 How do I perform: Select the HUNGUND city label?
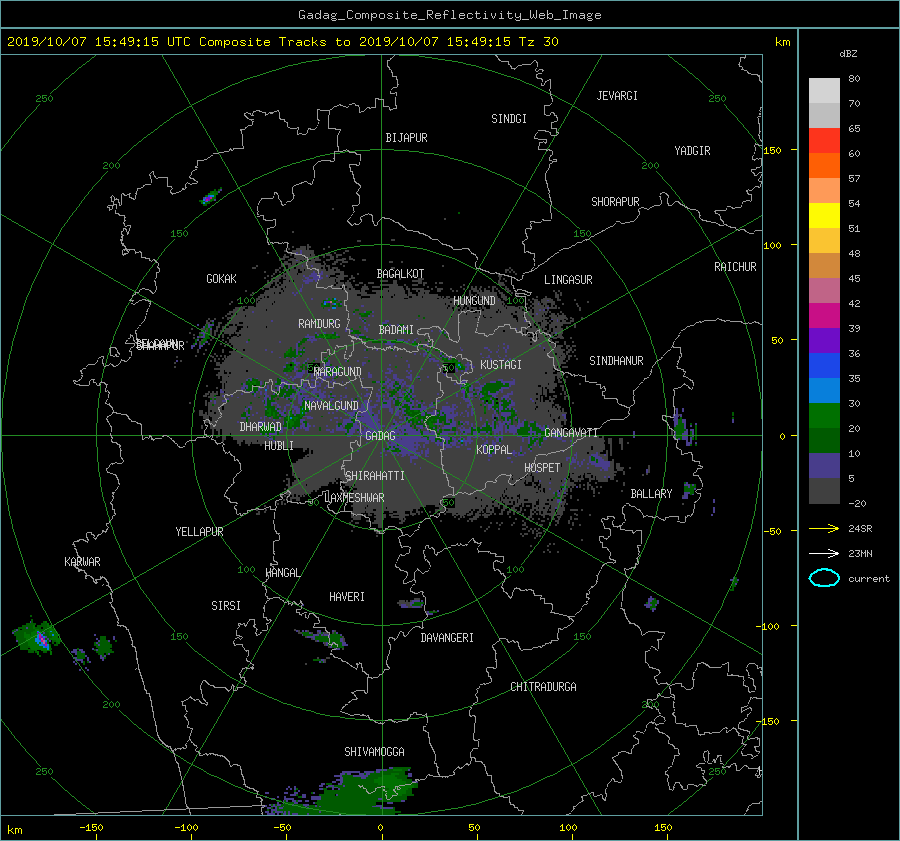click(x=474, y=301)
